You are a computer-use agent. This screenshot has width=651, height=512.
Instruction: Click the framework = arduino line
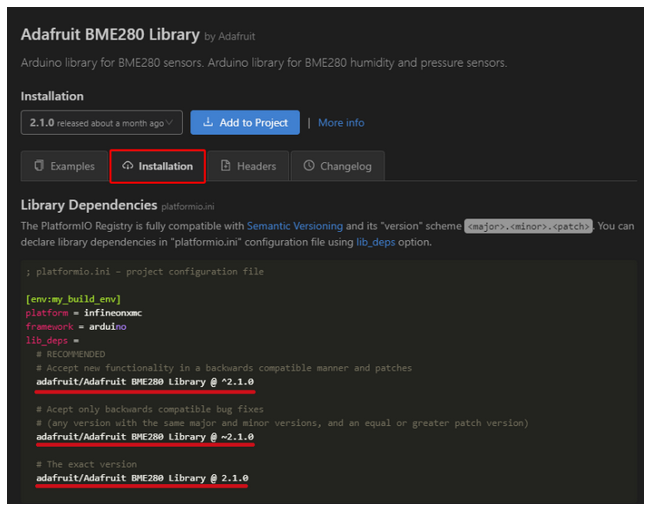click(76, 326)
